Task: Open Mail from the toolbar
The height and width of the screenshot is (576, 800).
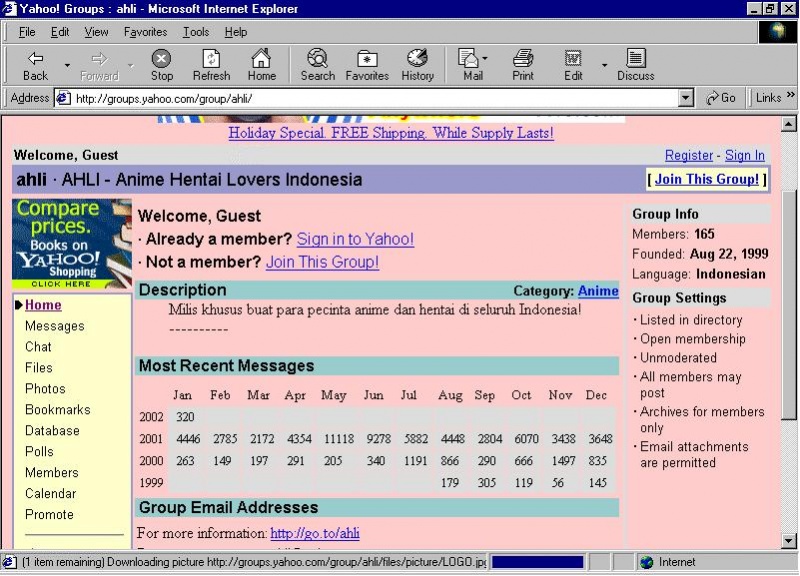Action: coord(471,63)
